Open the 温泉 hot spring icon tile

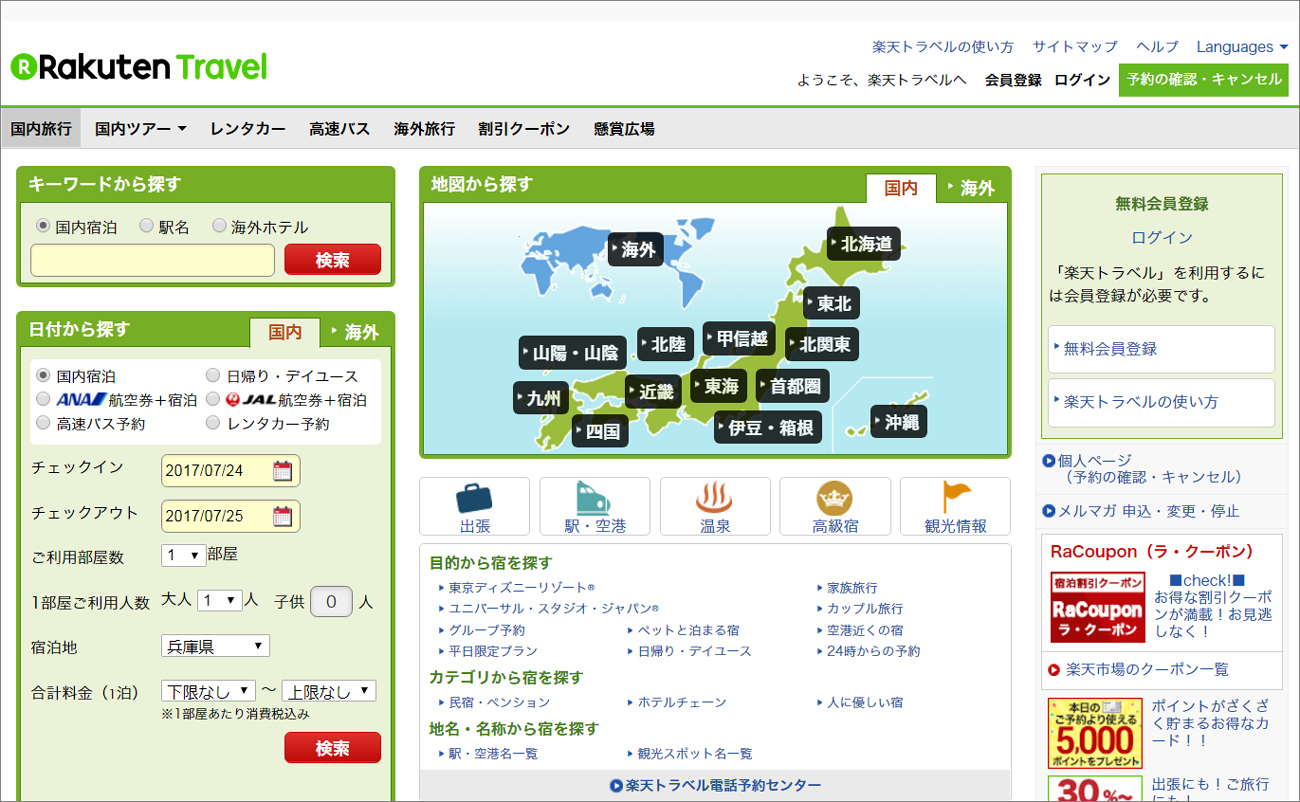(715, 506)
